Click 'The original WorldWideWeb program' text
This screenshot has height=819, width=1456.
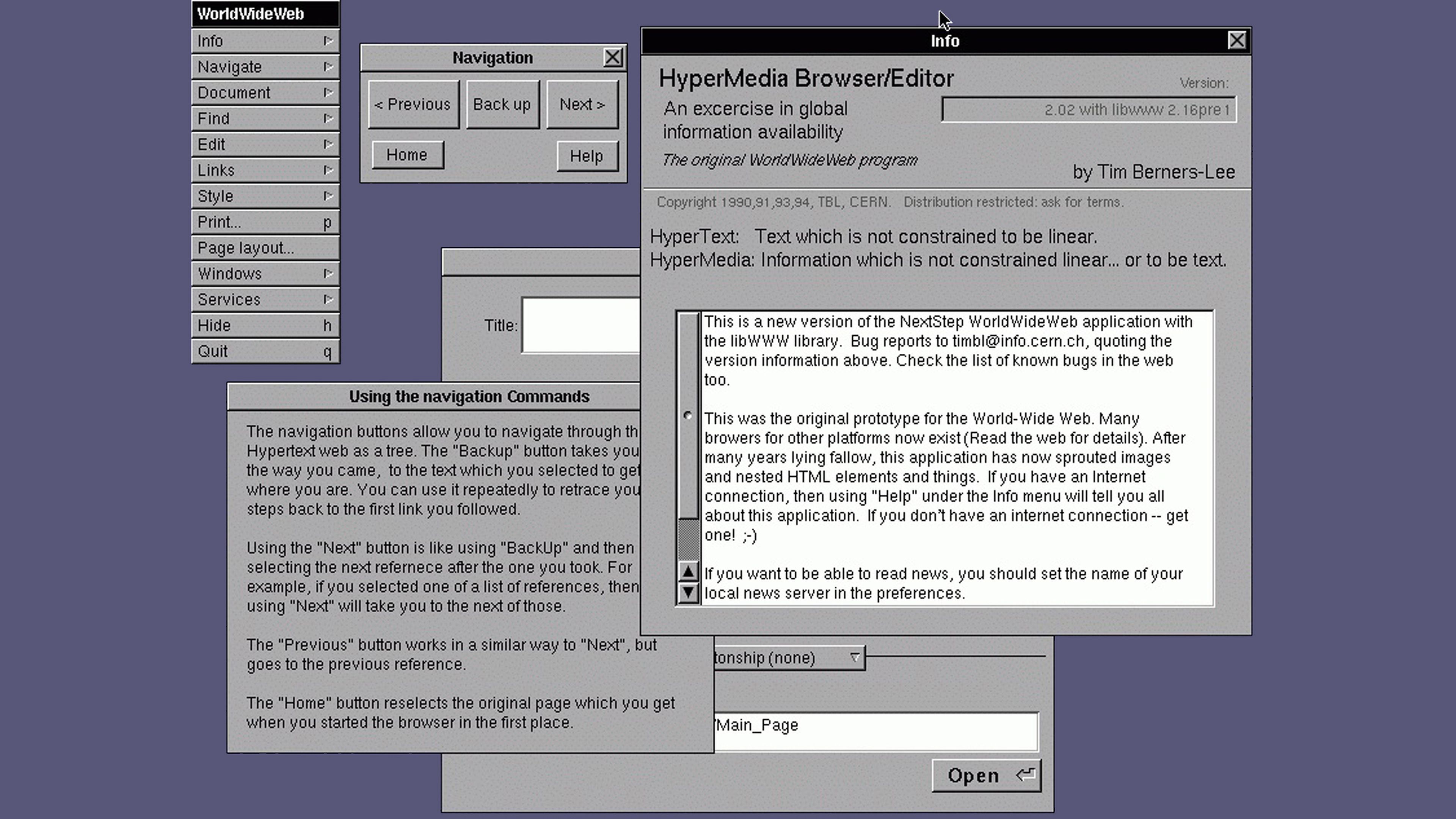[789, 160]
